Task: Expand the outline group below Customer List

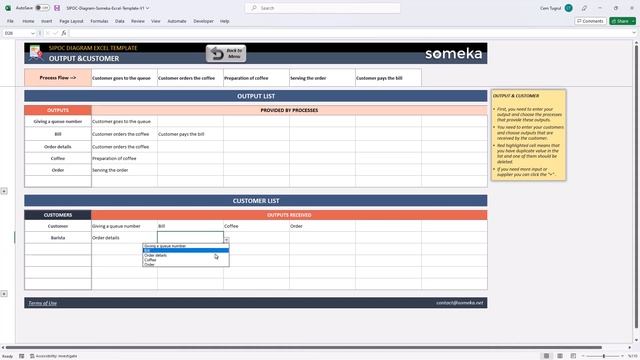Action: click(4, 294)
